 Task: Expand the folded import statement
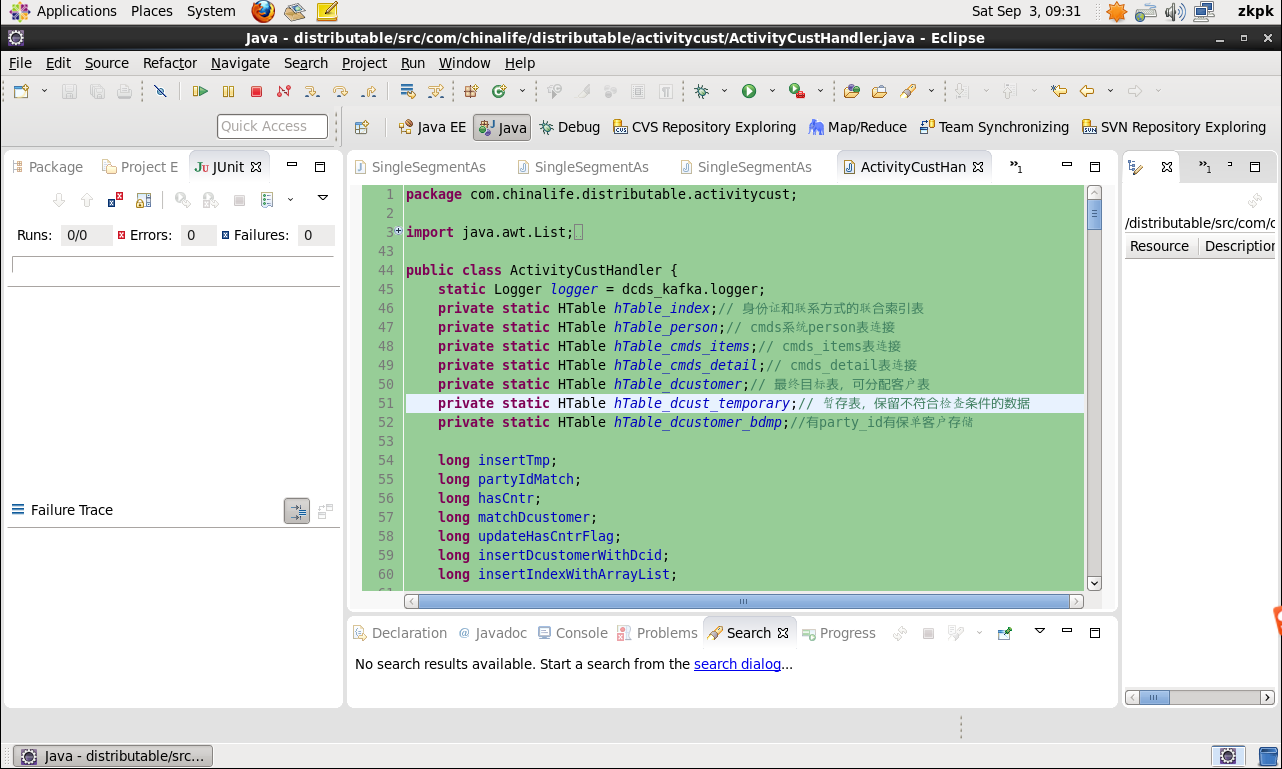[398, 231]
